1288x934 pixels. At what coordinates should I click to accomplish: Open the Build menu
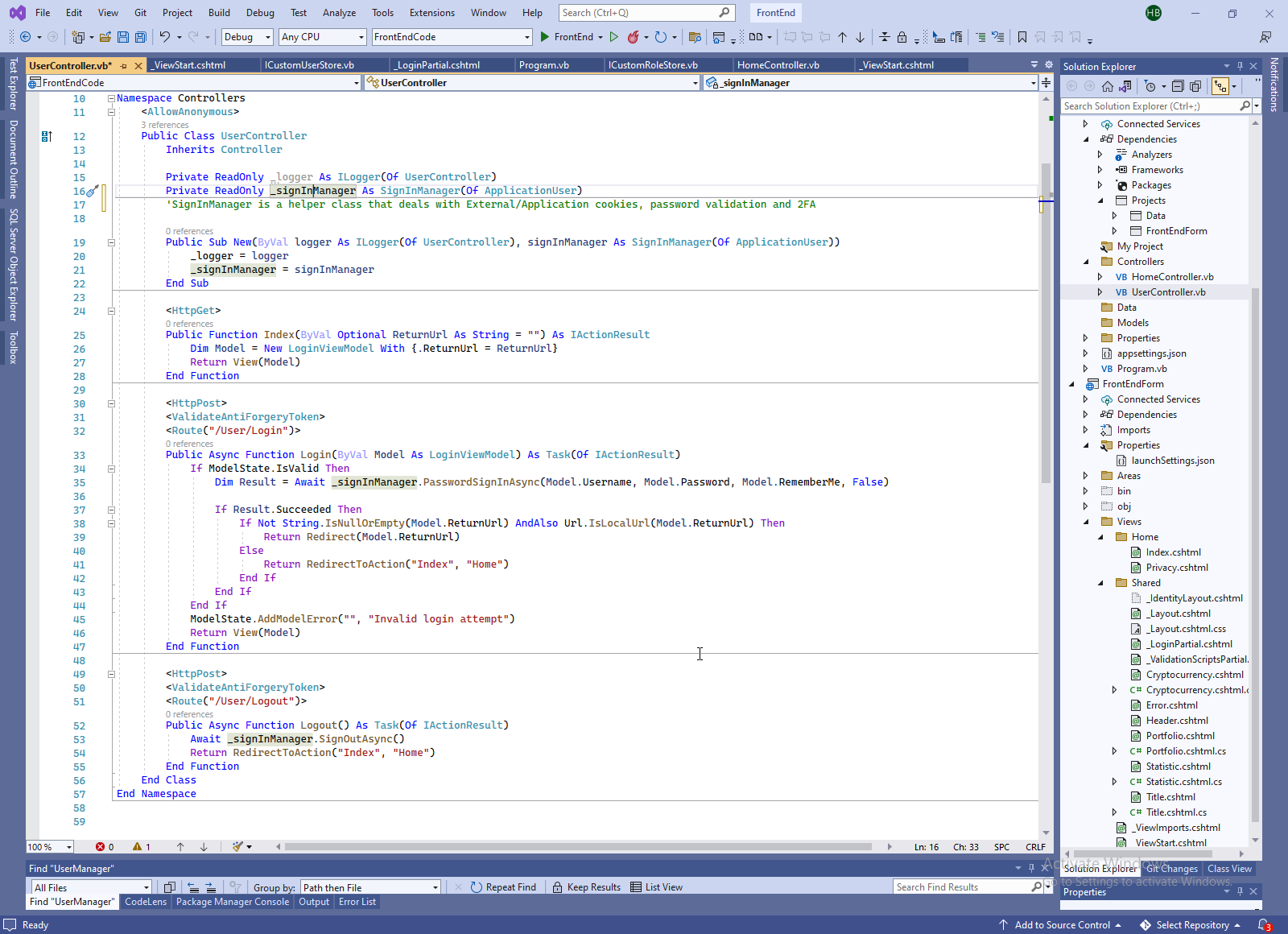219,13
